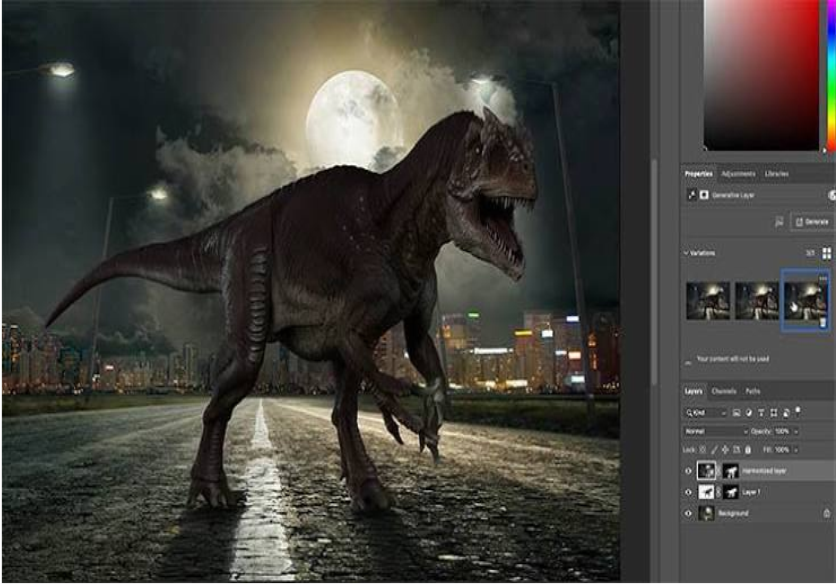Click the search icon in layer filter
Image resolution: width=836 pixels, height=584 pixels.
(689, 413)
